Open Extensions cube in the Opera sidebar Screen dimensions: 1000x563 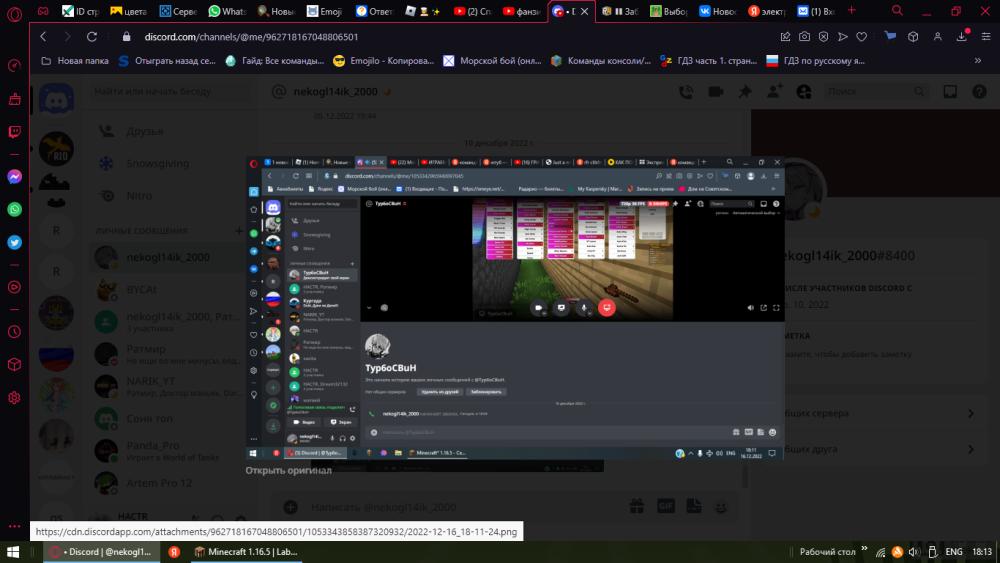pyautogui.click(x=14, y=364)
